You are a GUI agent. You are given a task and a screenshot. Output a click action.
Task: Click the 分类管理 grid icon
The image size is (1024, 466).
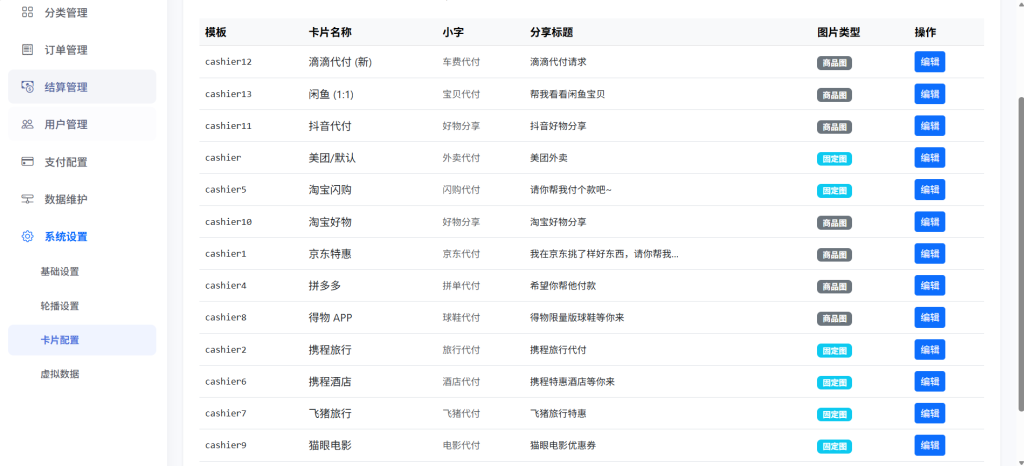(27, 12)
